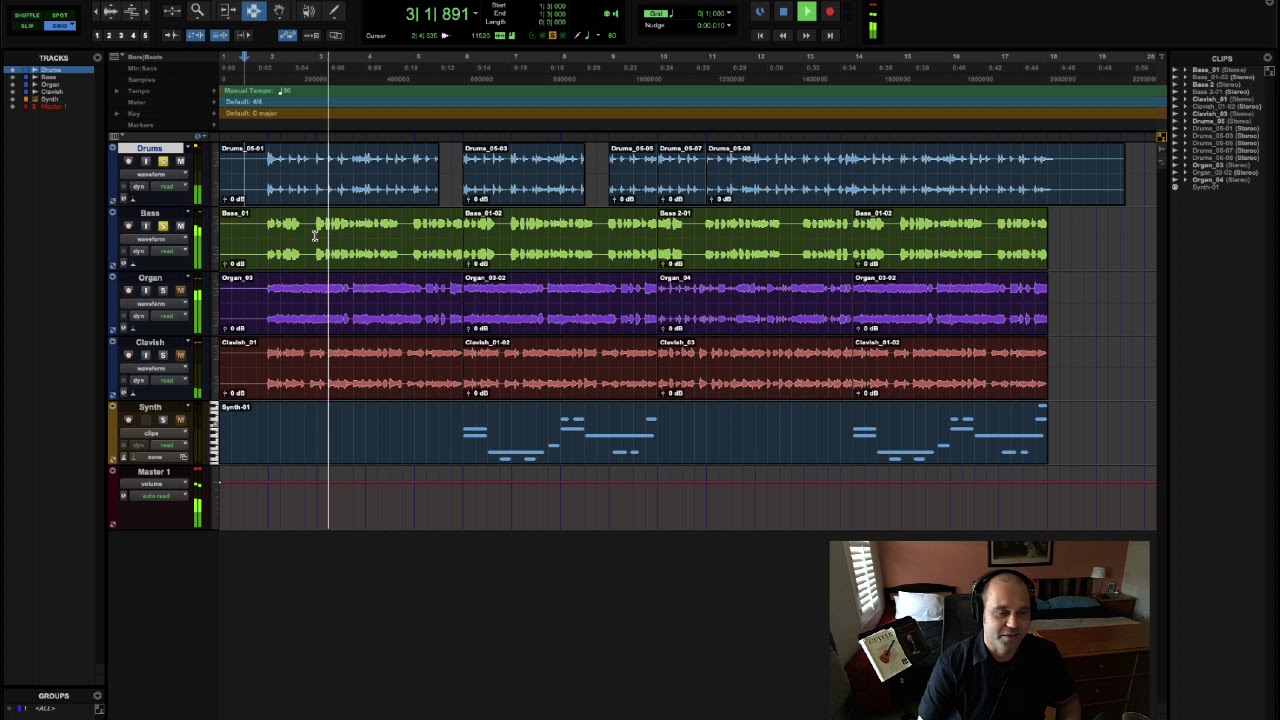The image size is (1280, 720).
Task: Click the Fast Forward transport button
Action: pos(806,35)
